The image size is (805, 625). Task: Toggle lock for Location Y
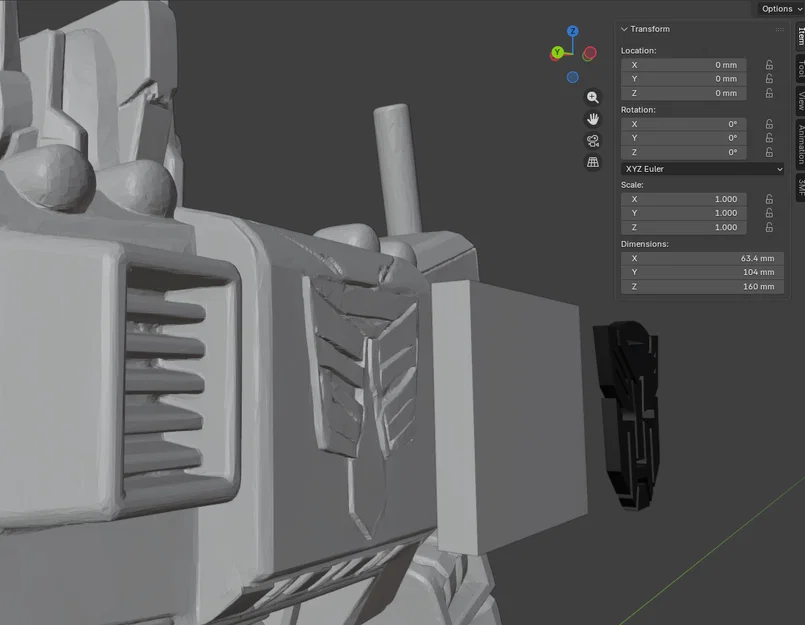tap(769, 79)
